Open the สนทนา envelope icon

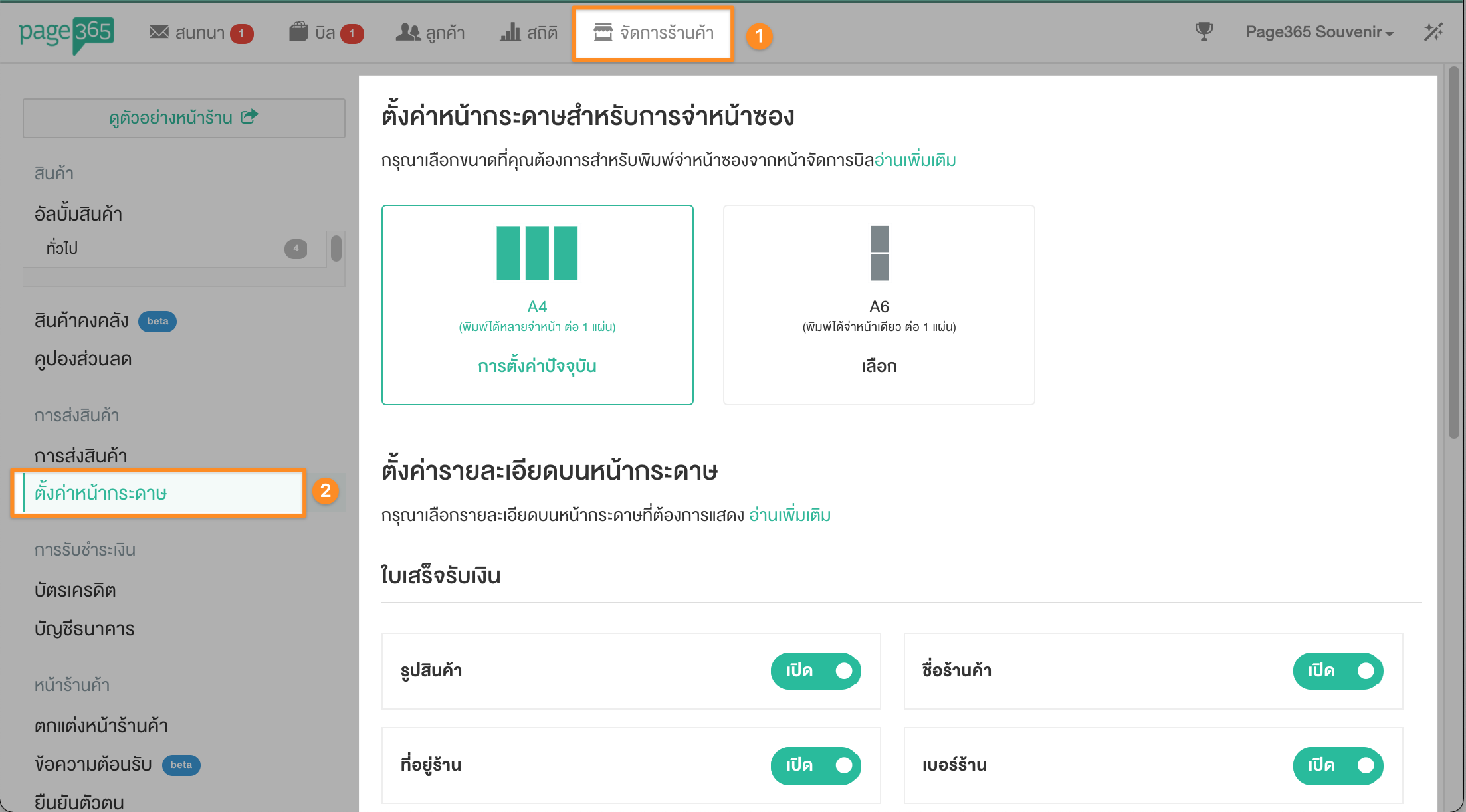(x=159, y=32)
